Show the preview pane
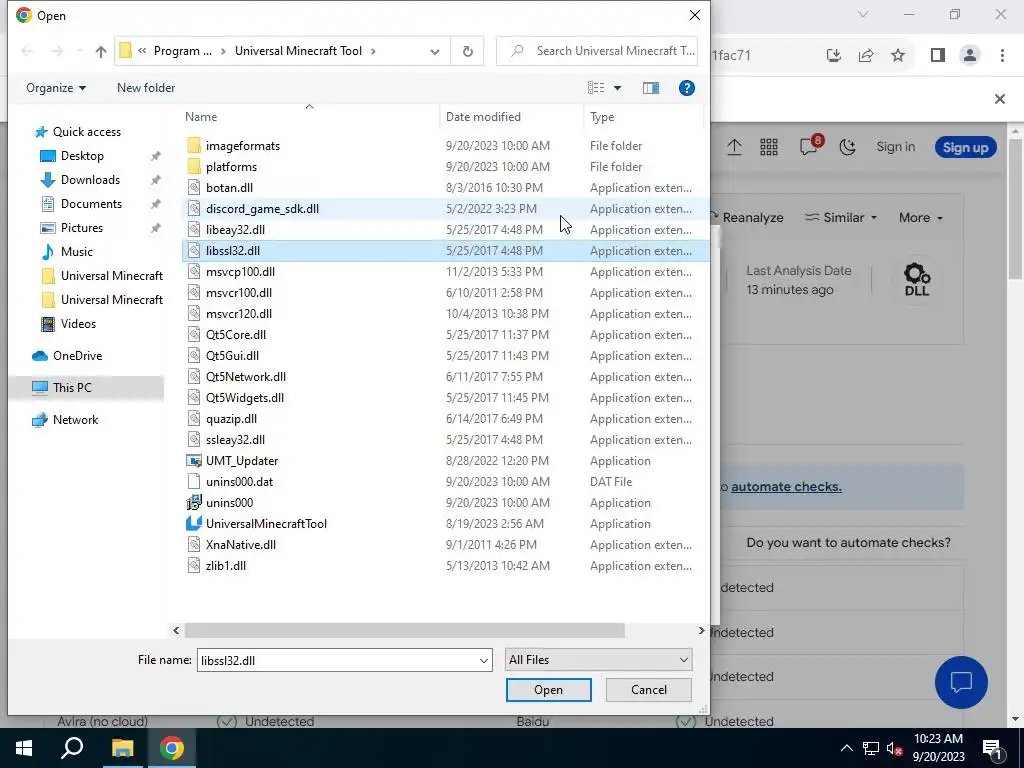The width and height of the screenshot is (1024, 768). tap(651, 88)
